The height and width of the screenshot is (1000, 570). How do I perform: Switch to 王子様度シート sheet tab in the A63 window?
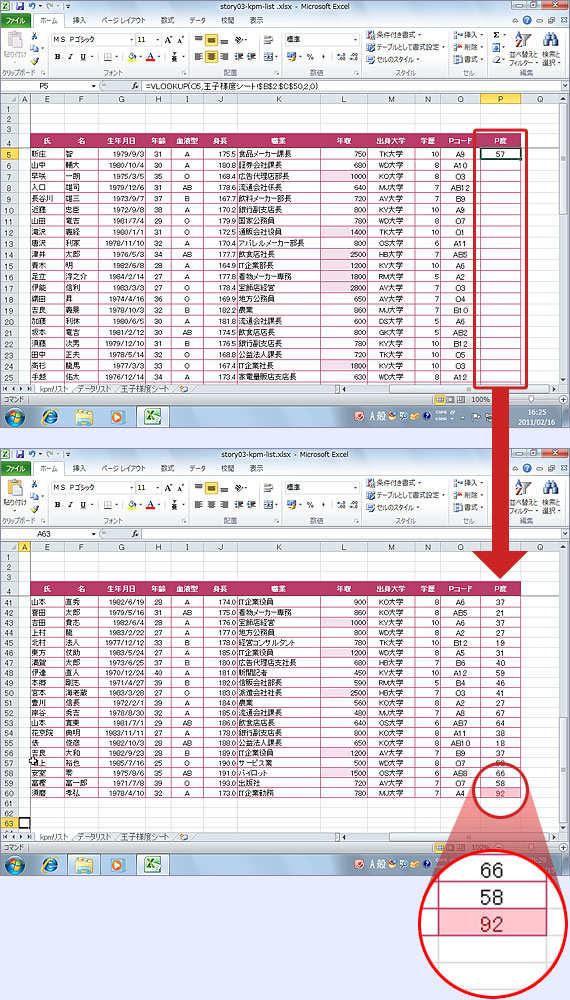click(x=145, y=836)
